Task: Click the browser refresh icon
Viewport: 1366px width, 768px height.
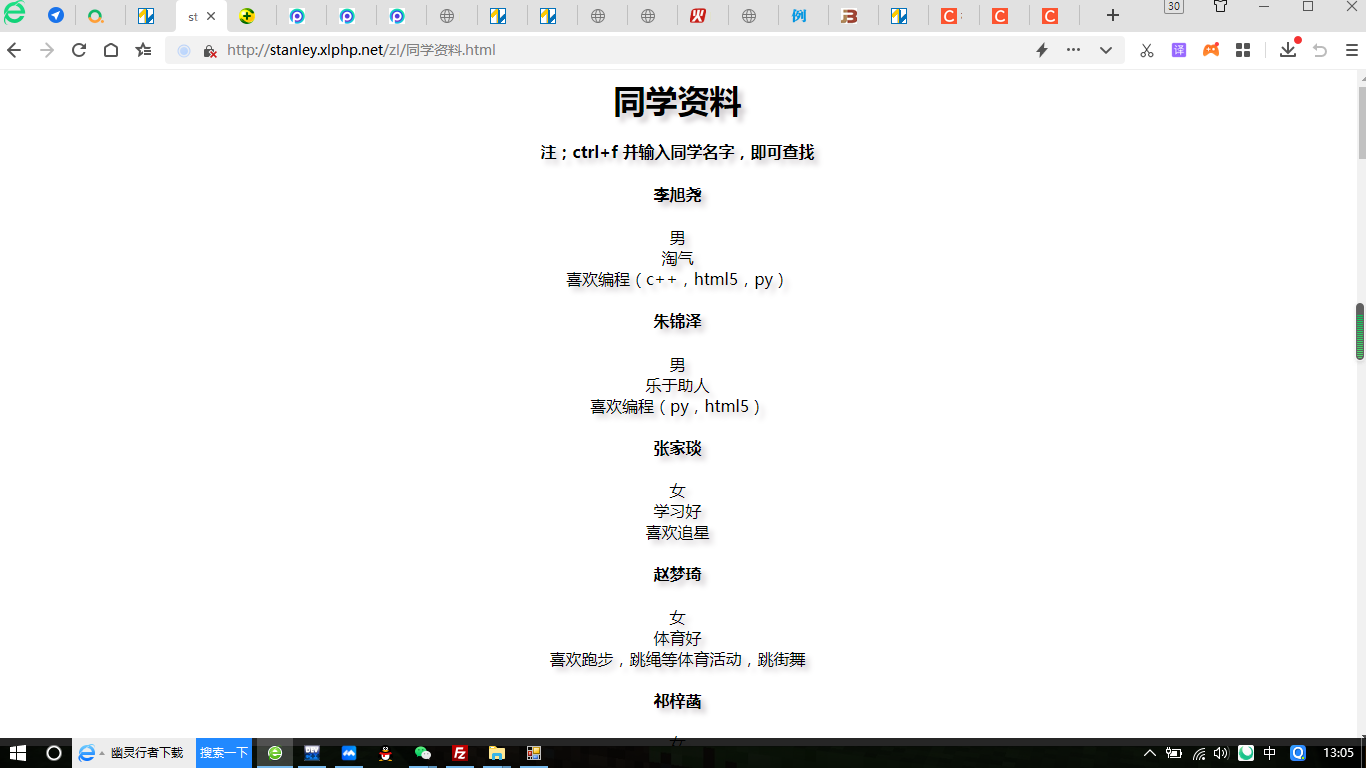Action: click(79, 50)
